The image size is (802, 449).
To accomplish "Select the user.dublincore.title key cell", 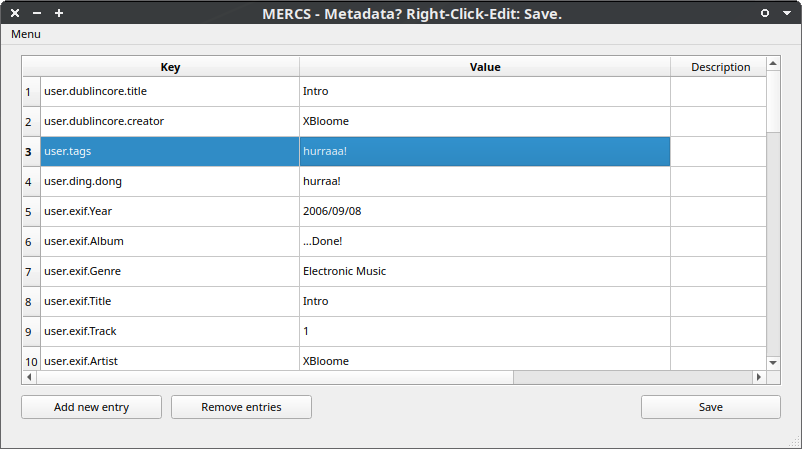I will (x=170, y=92).
